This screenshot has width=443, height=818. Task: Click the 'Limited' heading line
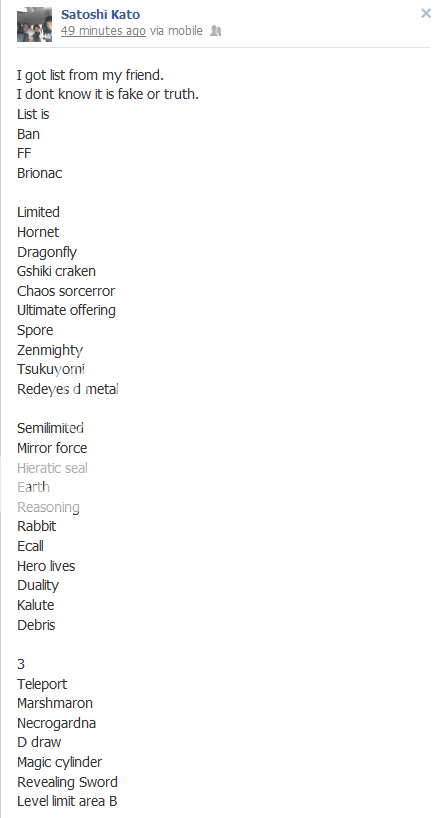tap(38, 212)
